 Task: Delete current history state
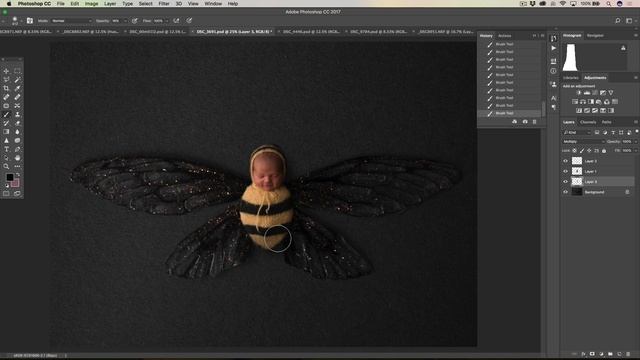click(x=534, y=122)
